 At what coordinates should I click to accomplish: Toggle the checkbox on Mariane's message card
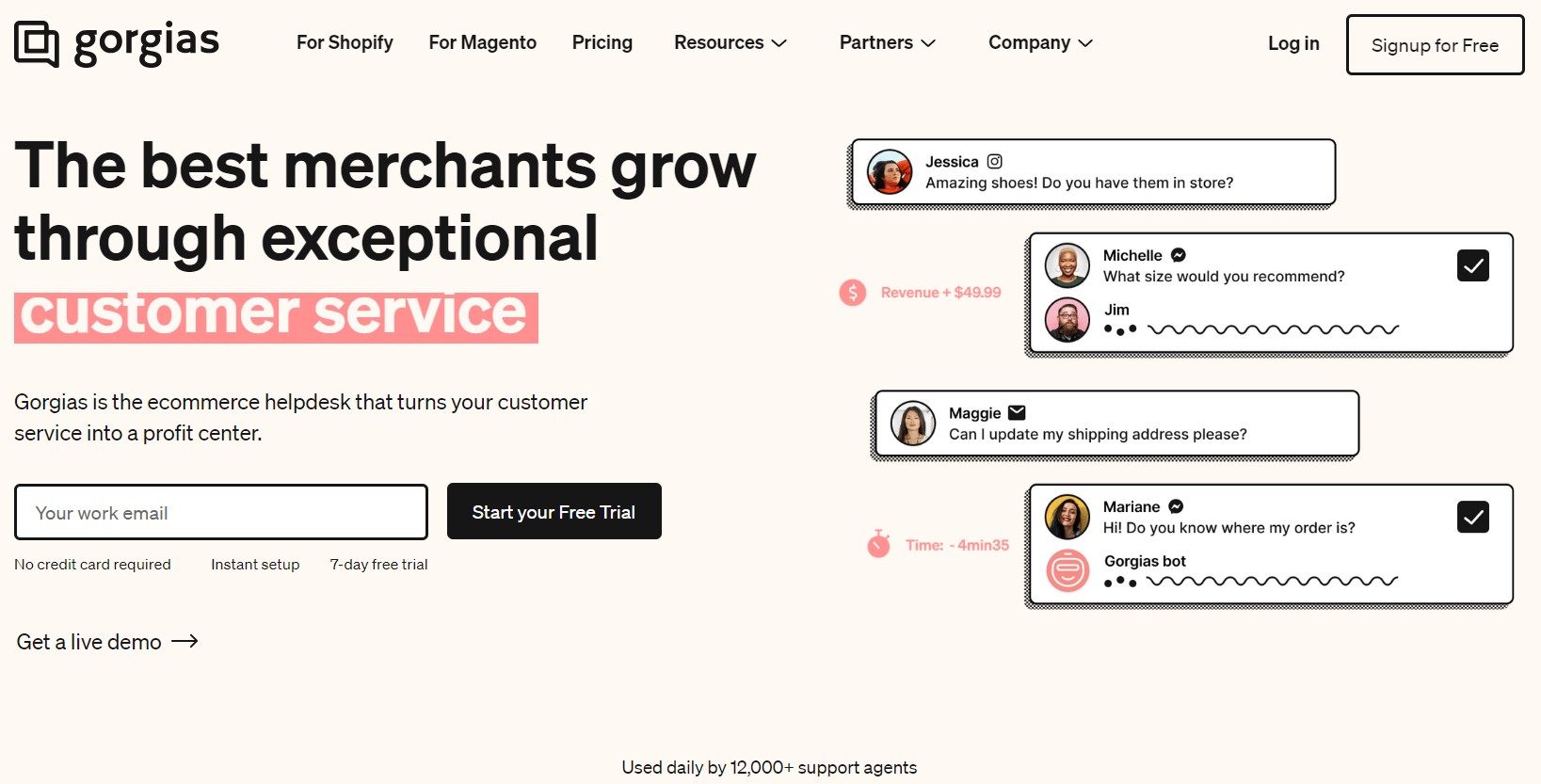[1472, 517]
